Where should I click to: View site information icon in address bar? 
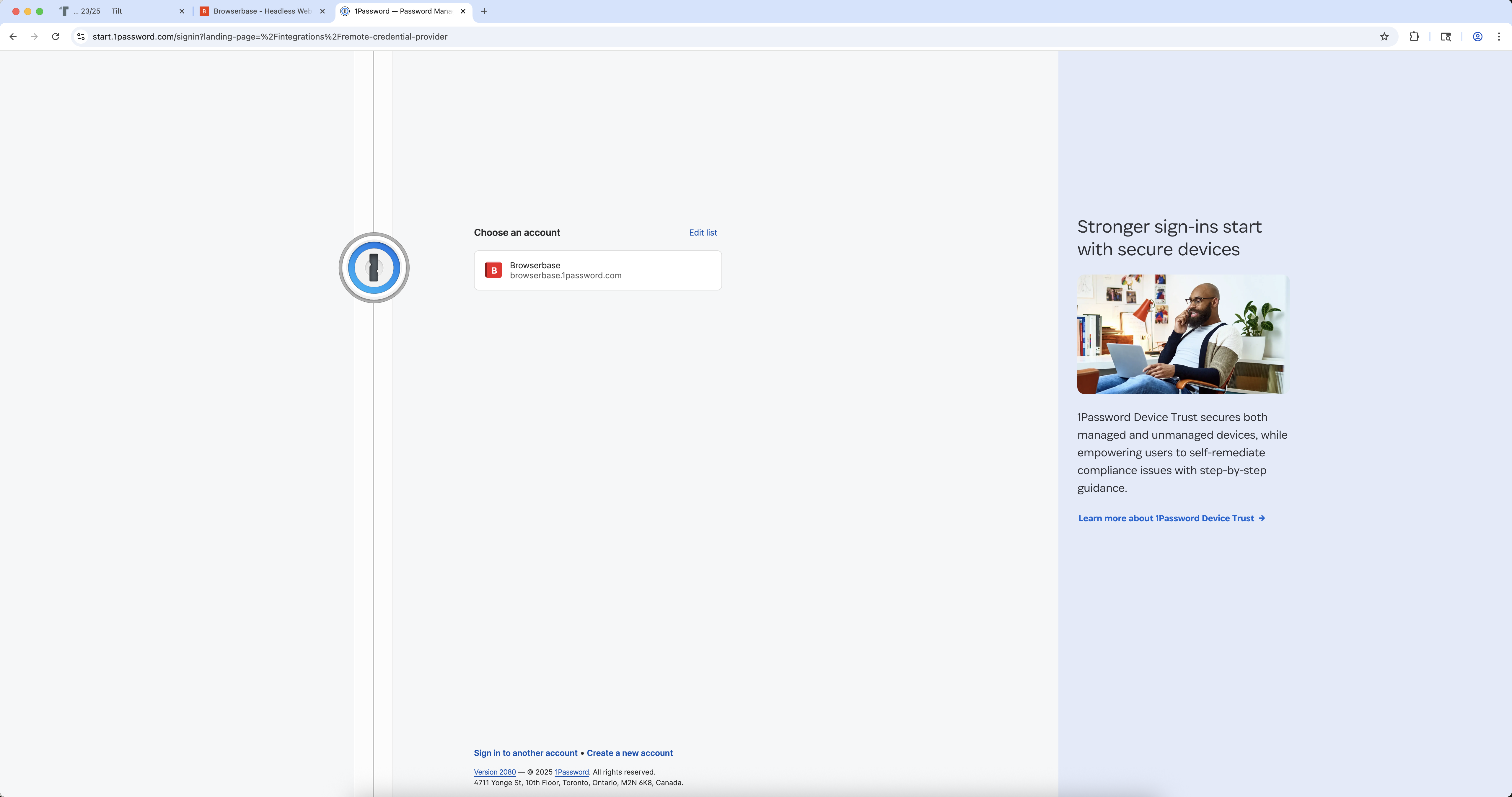pyautogui.click(x=81, y=36)
